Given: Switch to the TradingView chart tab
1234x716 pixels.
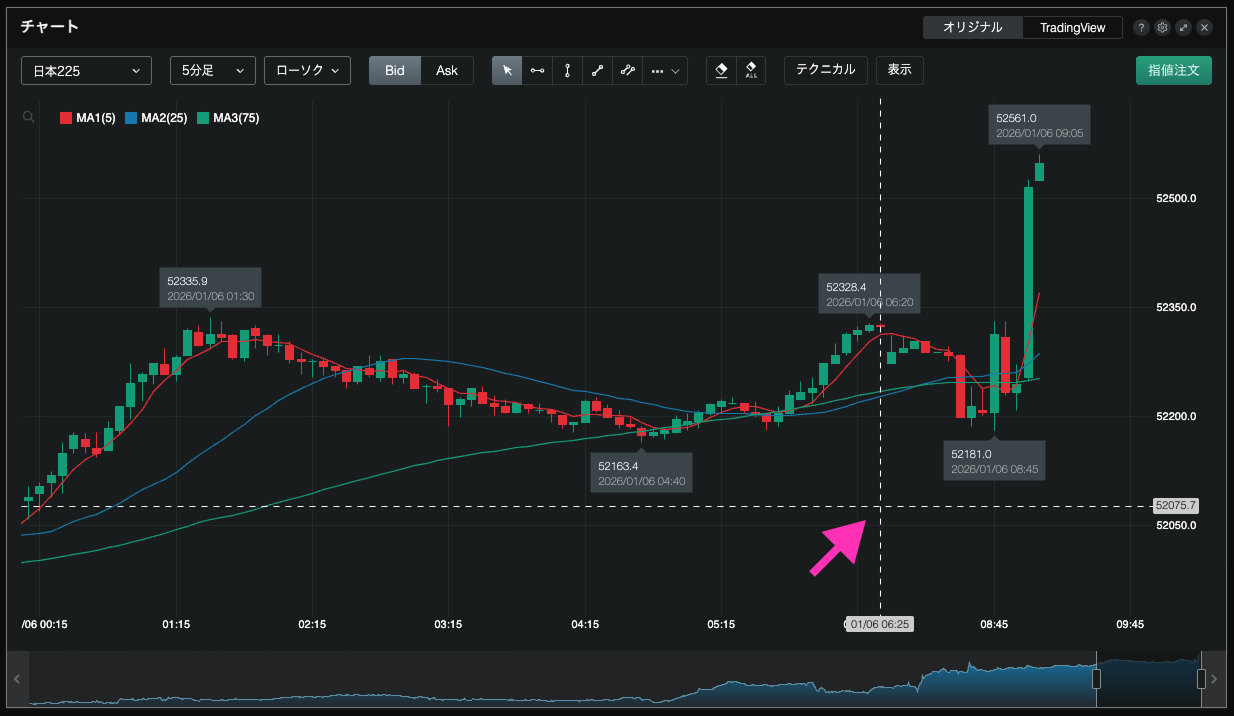Looking at the screenshot, I should 1072,28.
